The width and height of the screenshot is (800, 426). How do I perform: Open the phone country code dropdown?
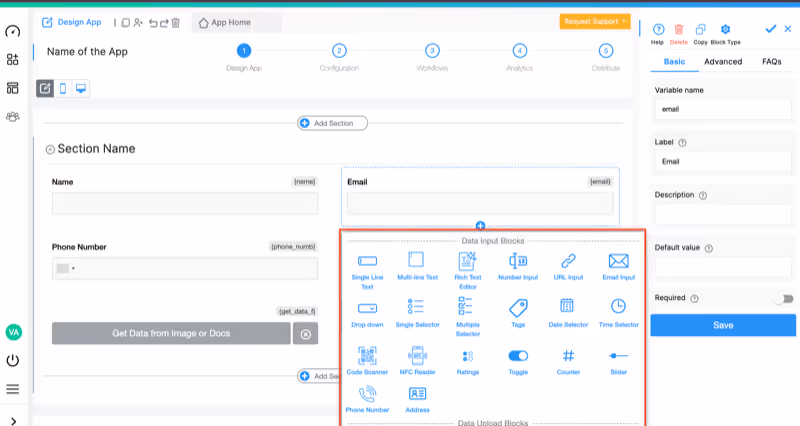pos(66,268)
